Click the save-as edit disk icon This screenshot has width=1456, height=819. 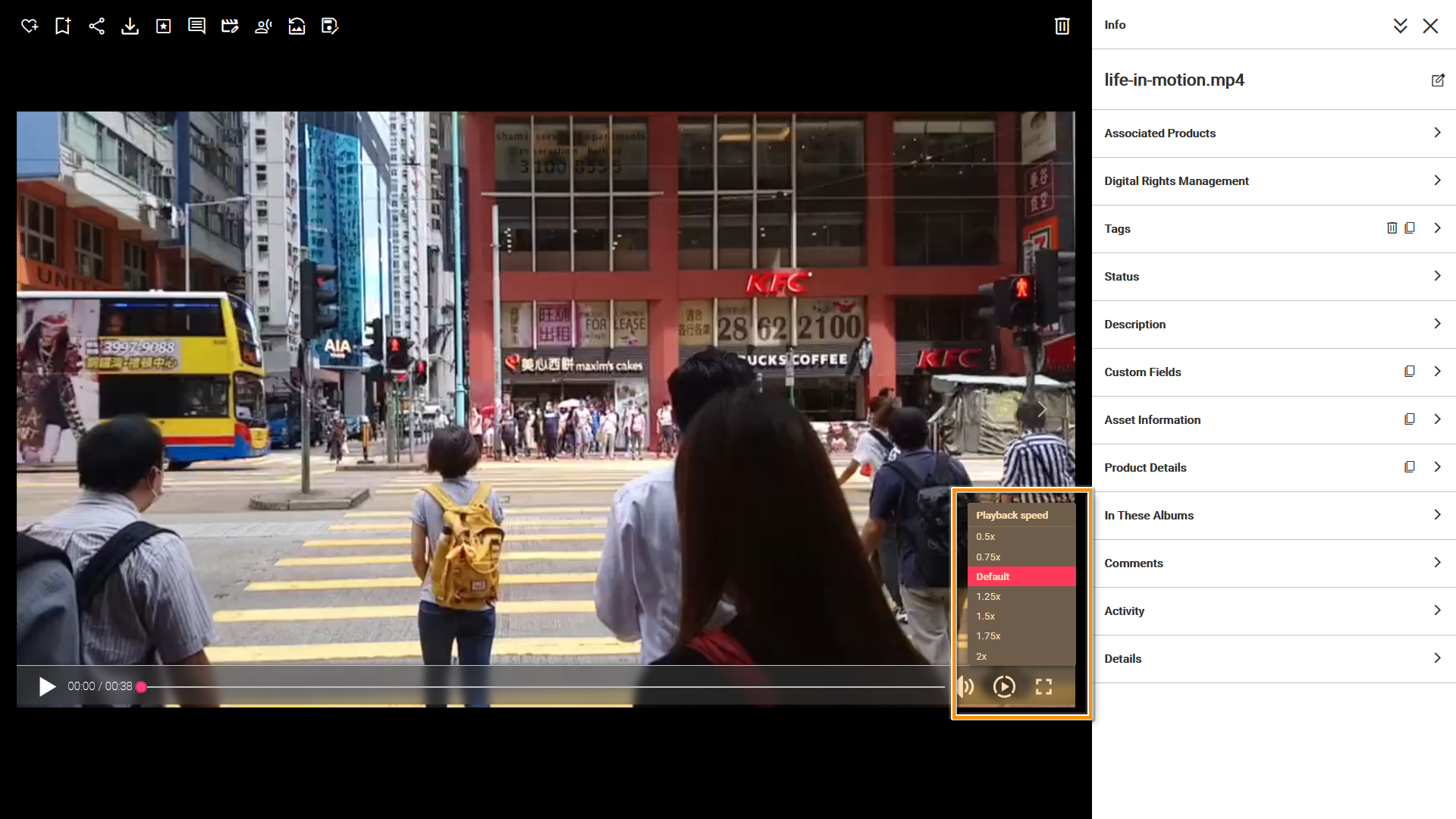(330, 26)
